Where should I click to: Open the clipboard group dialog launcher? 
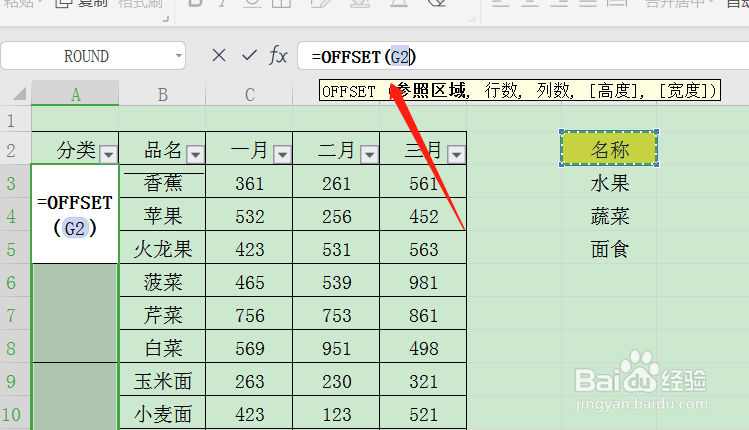point(166,19)
